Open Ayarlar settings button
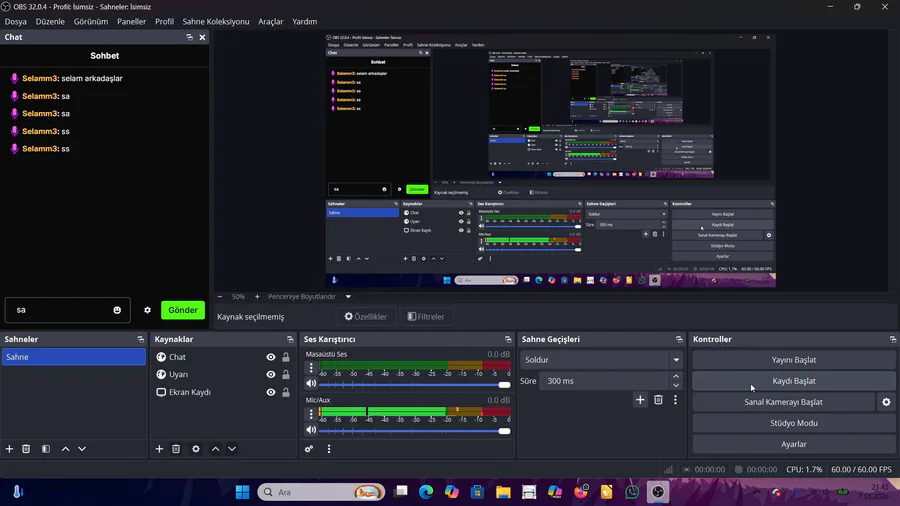 [794, 444]
